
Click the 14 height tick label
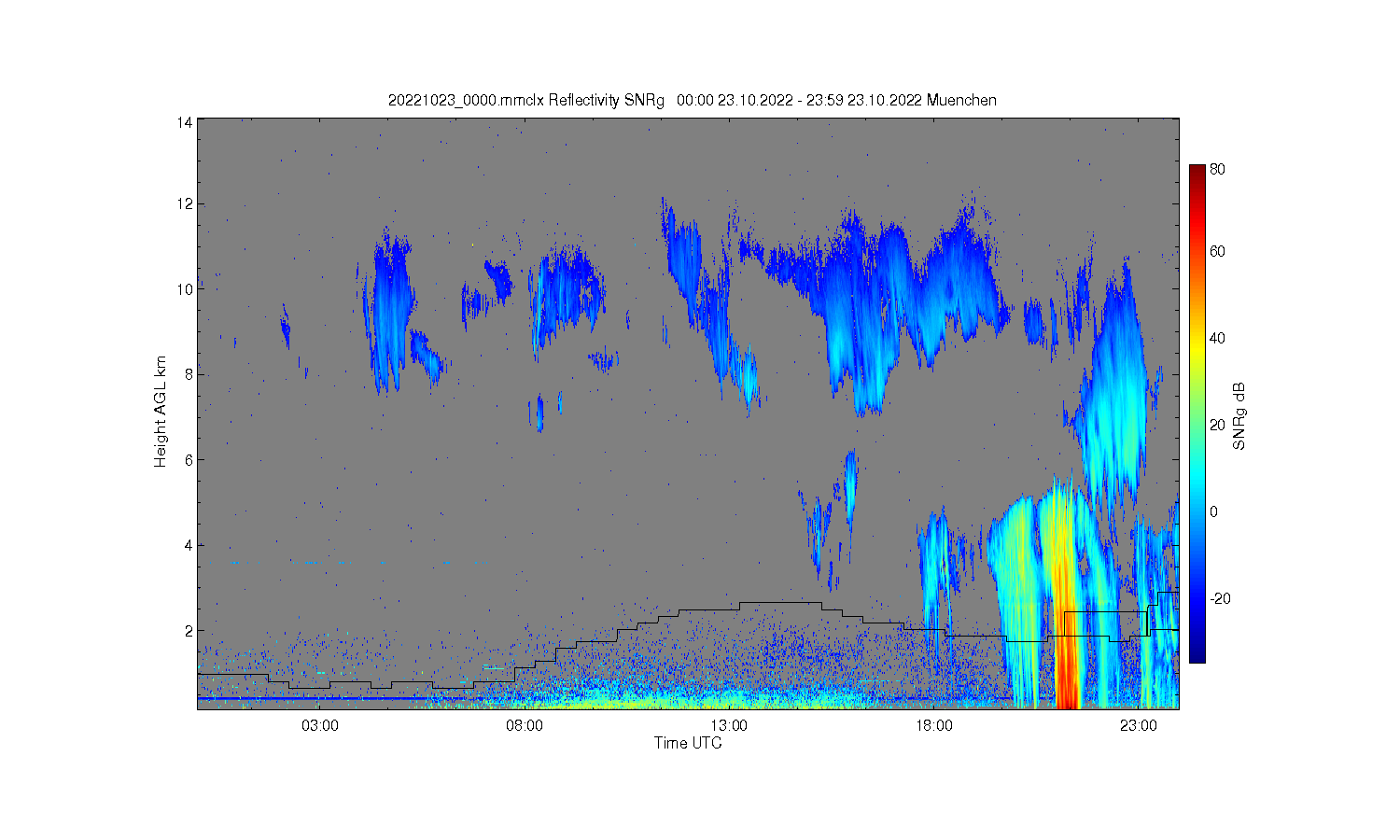tap(185, 122)
